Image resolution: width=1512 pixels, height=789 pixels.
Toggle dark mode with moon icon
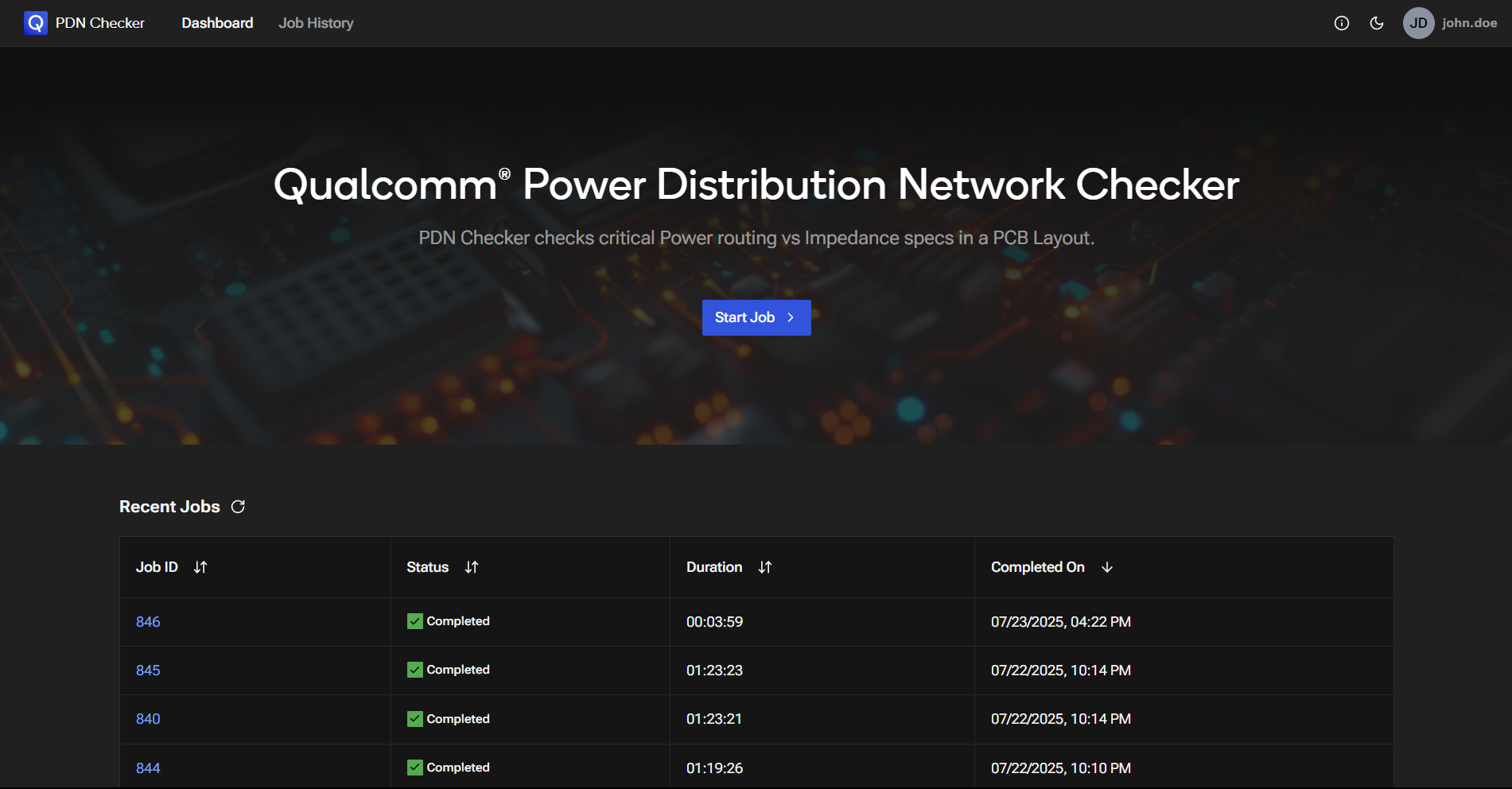[x=1377, y=23]
